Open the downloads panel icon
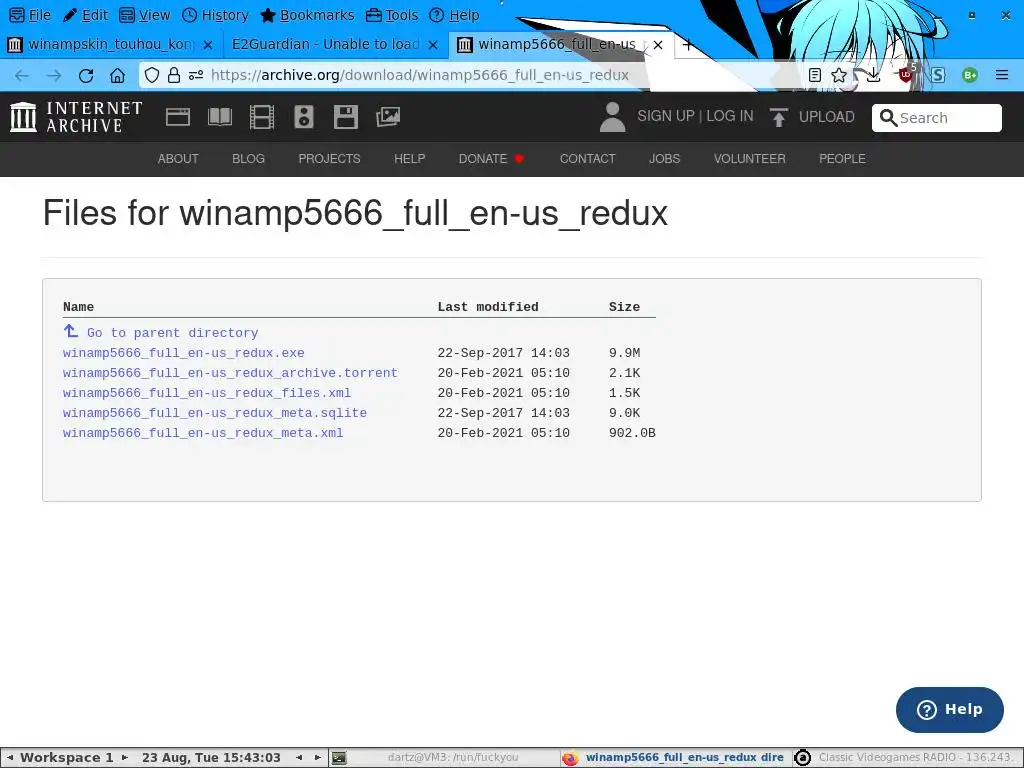 873,75
